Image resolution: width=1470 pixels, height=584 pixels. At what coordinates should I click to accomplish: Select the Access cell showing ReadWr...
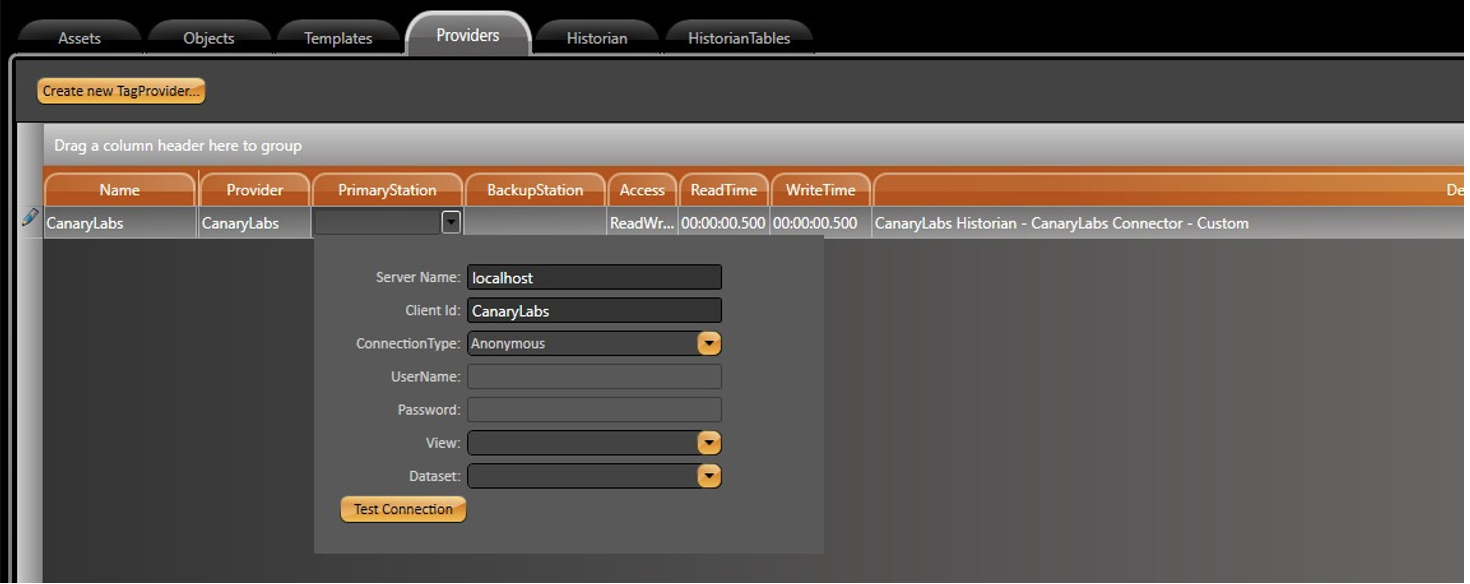641,223
